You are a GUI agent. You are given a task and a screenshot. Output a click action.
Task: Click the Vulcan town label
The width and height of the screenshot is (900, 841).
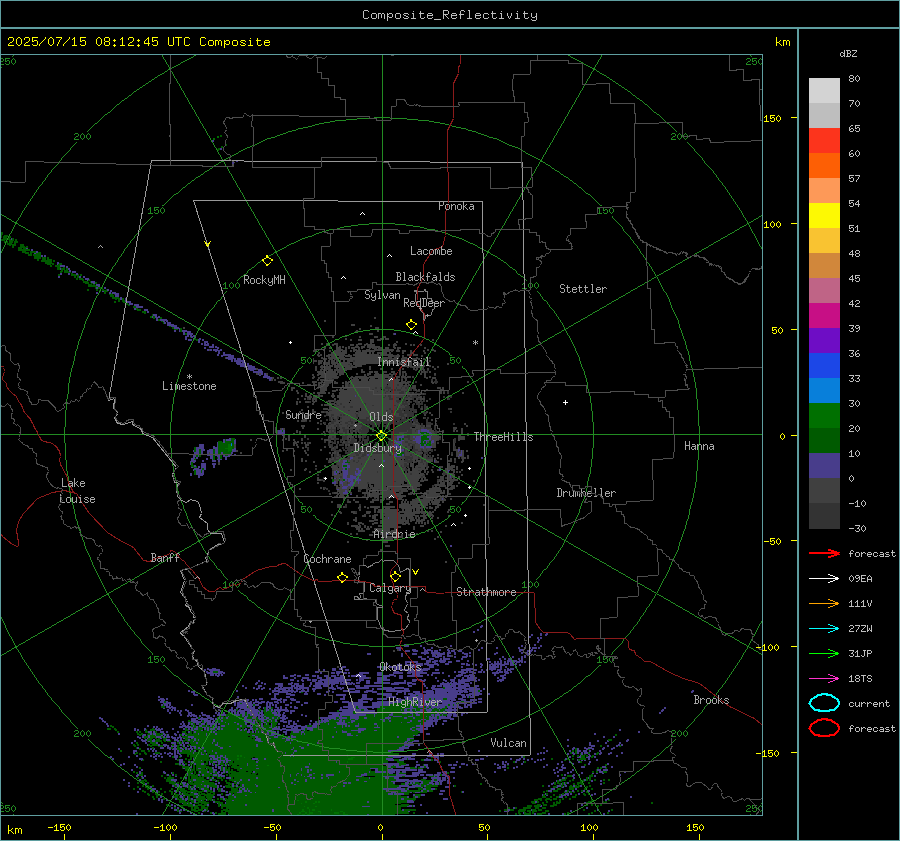point(509,743)
